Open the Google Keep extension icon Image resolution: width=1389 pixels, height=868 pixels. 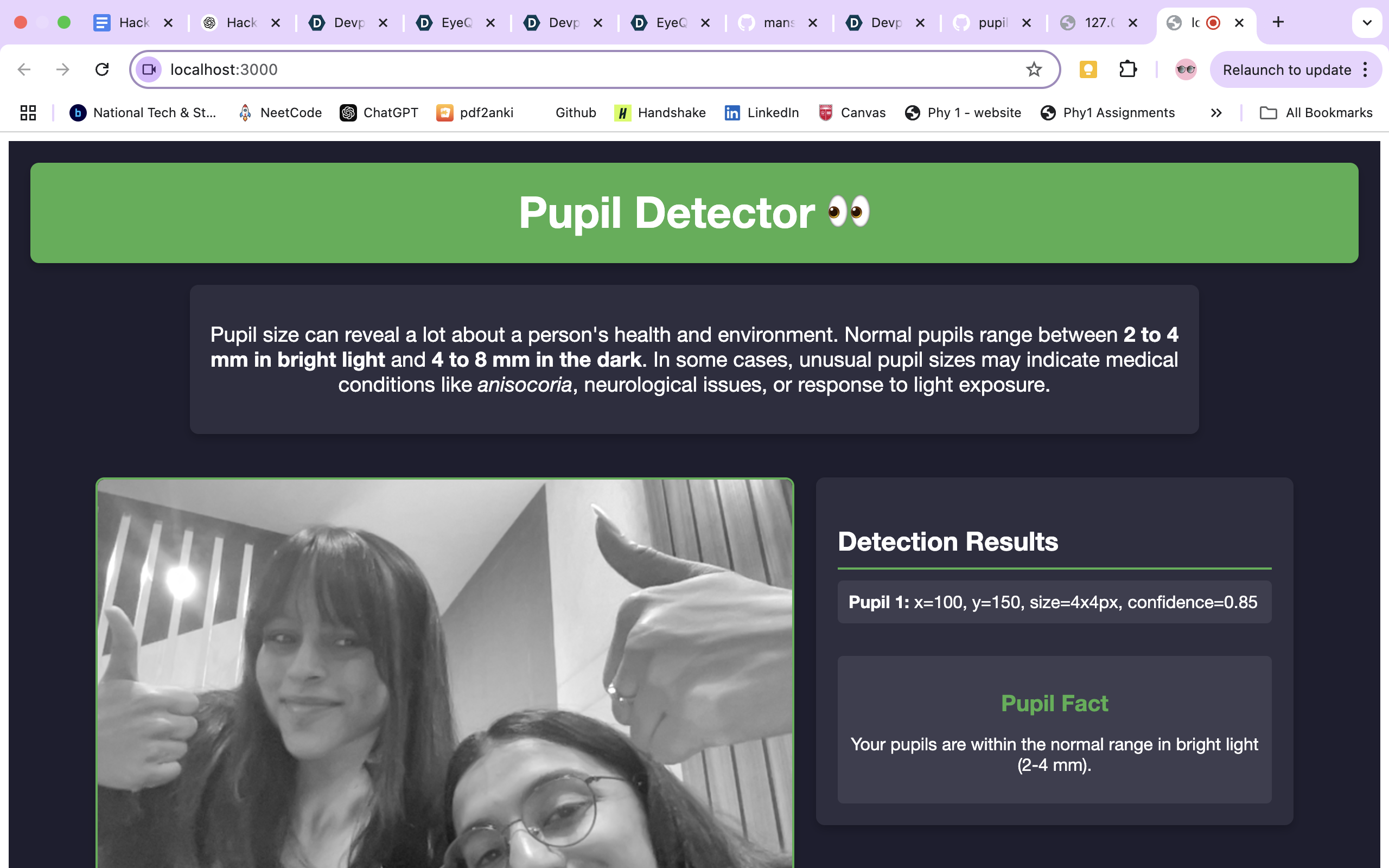click(1088, 69)
